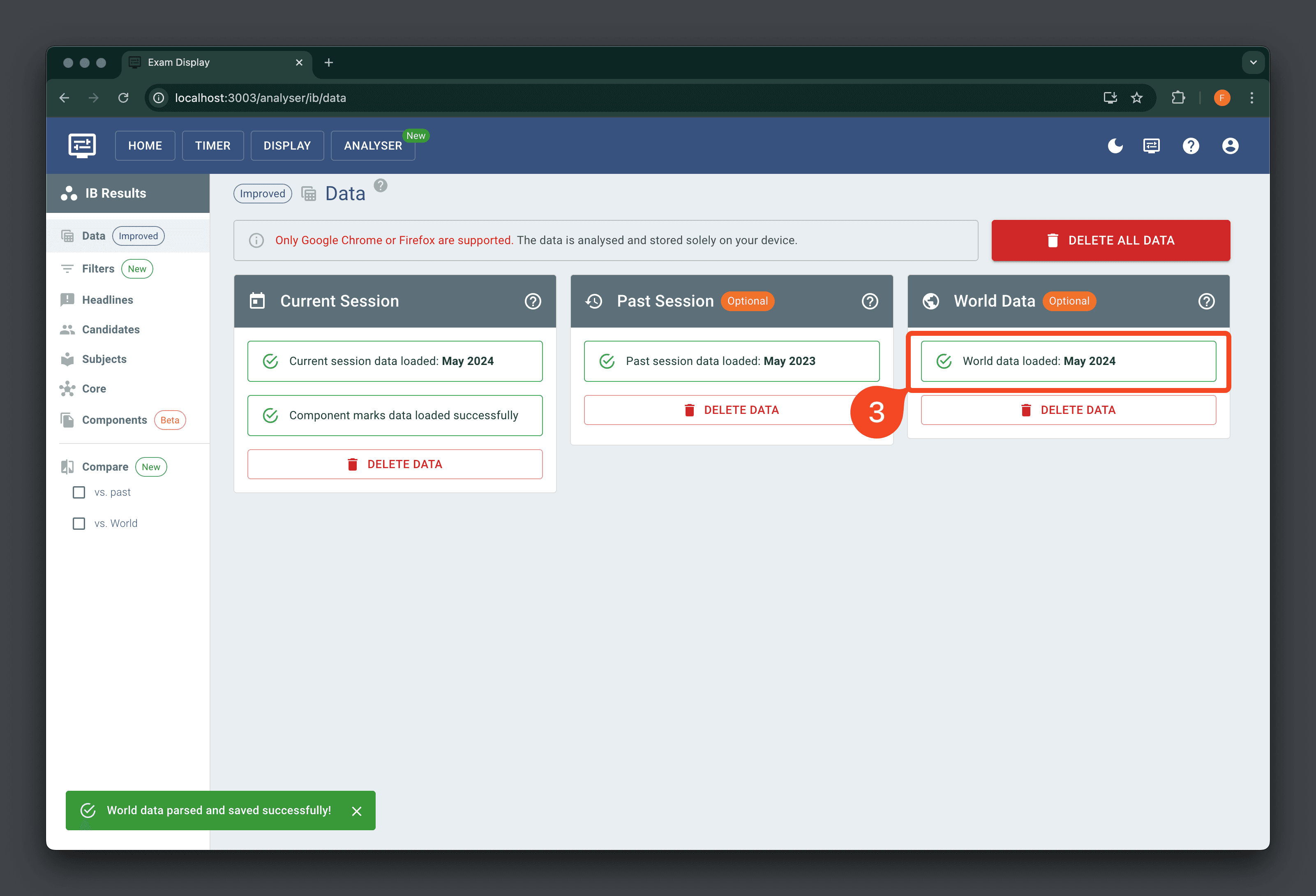Toggle the vs. past checkbox
Viewport: 1316px width, 896px height.
point(79,492)
